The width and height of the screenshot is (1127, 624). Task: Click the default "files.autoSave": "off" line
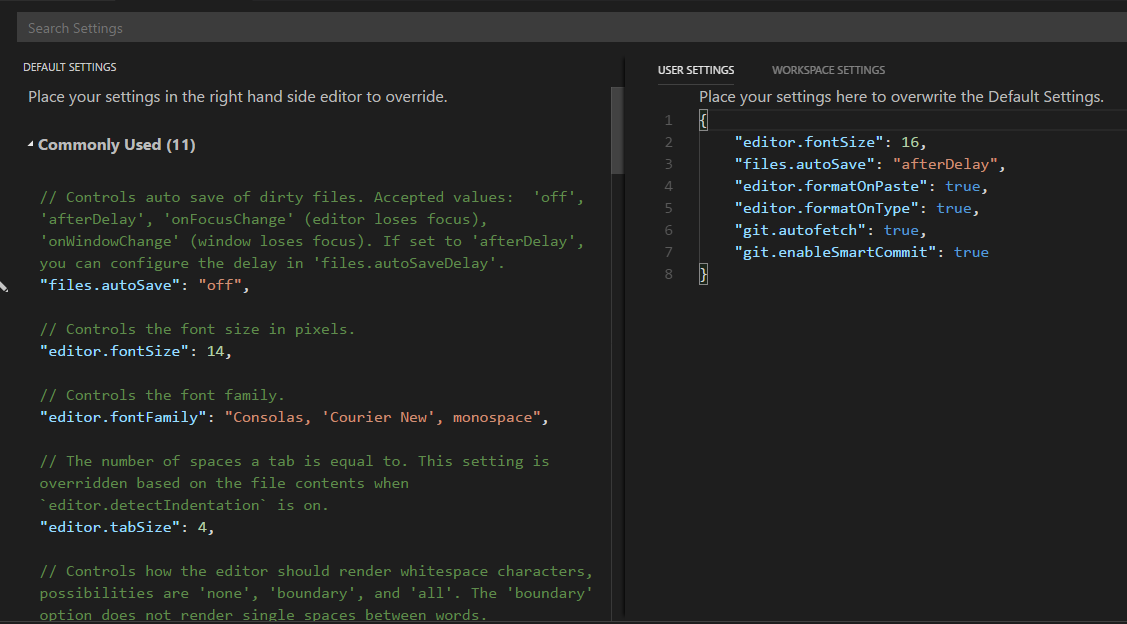pyautogui.click(x=144, y=285)
